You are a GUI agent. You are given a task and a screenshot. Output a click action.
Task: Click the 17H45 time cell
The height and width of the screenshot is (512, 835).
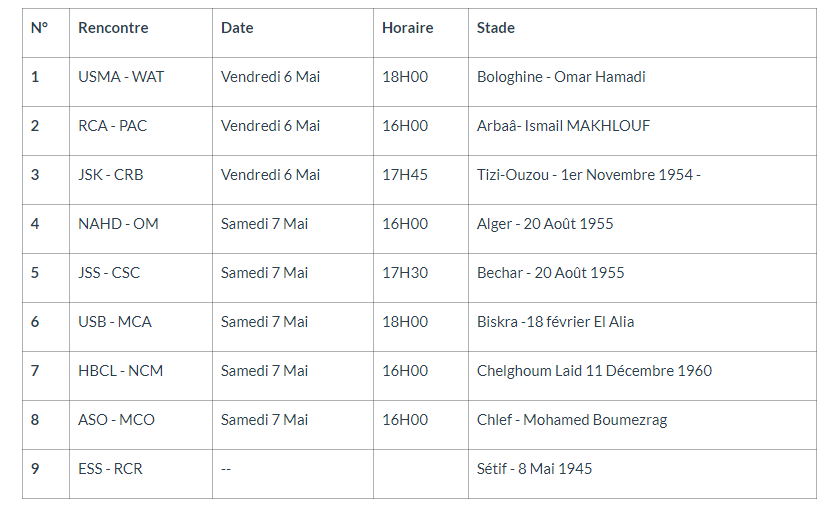(405, 175)
